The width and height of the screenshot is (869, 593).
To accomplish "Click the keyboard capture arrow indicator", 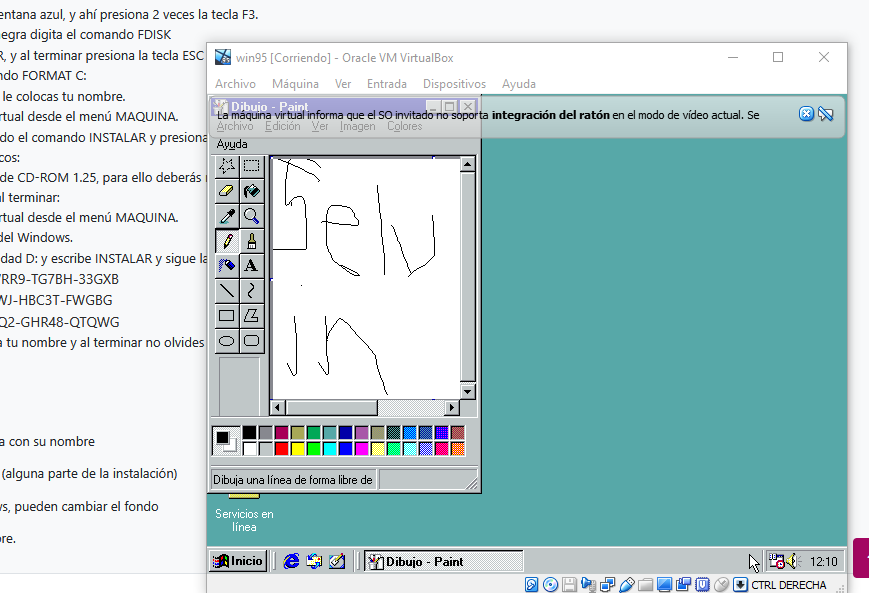I will point(740,585).
